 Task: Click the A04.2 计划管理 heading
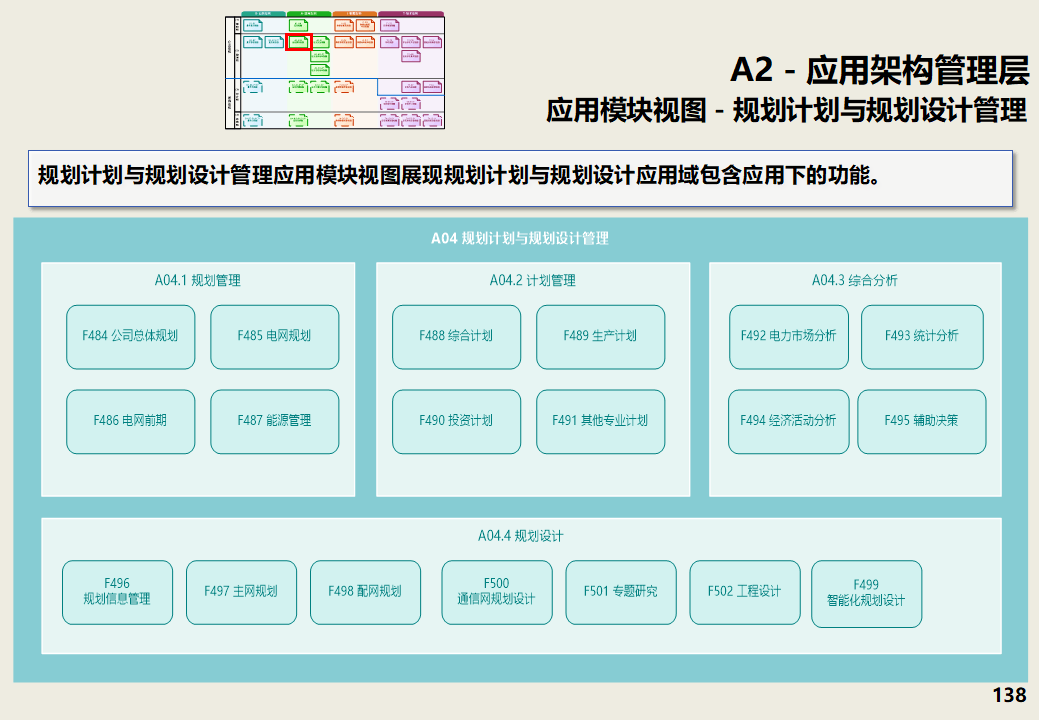click(x=533, y=281)
